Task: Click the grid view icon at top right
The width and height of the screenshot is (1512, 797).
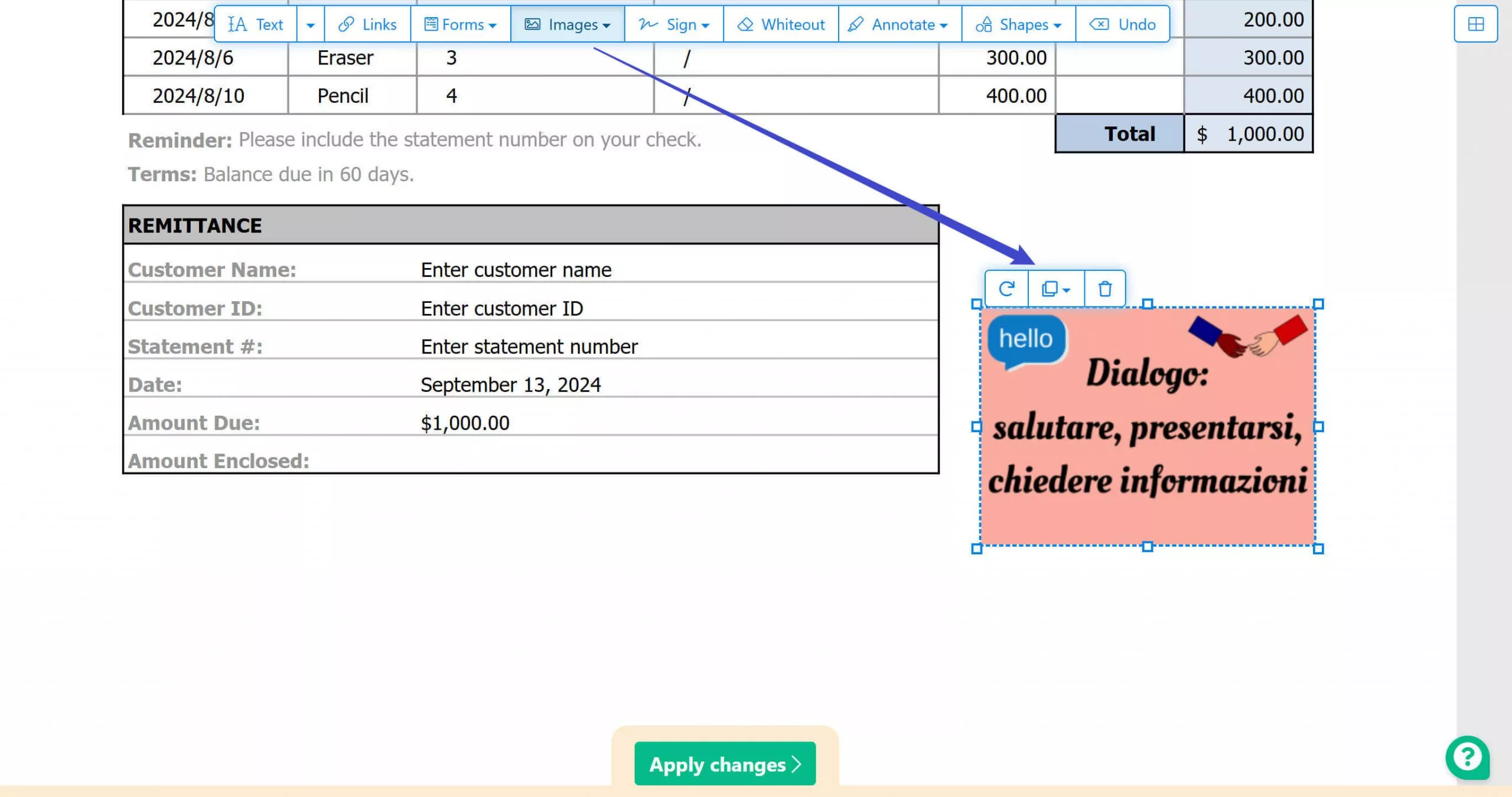Action: coord(1475,24)
